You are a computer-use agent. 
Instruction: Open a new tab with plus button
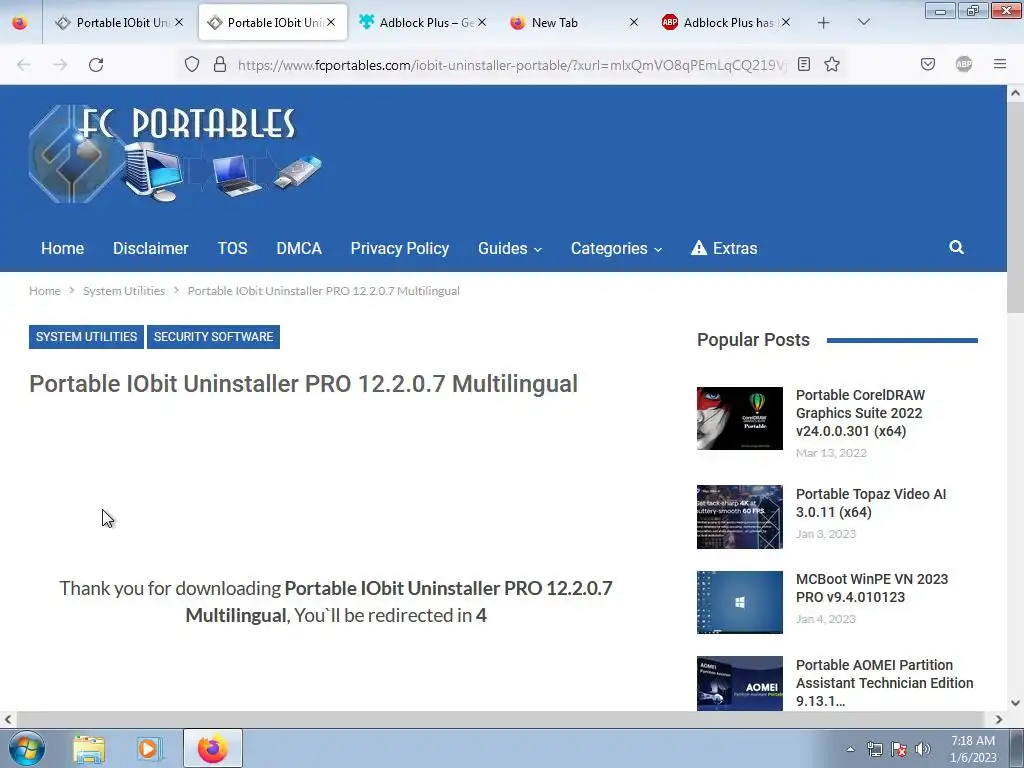pyautogui.click(x=824, y=23)
